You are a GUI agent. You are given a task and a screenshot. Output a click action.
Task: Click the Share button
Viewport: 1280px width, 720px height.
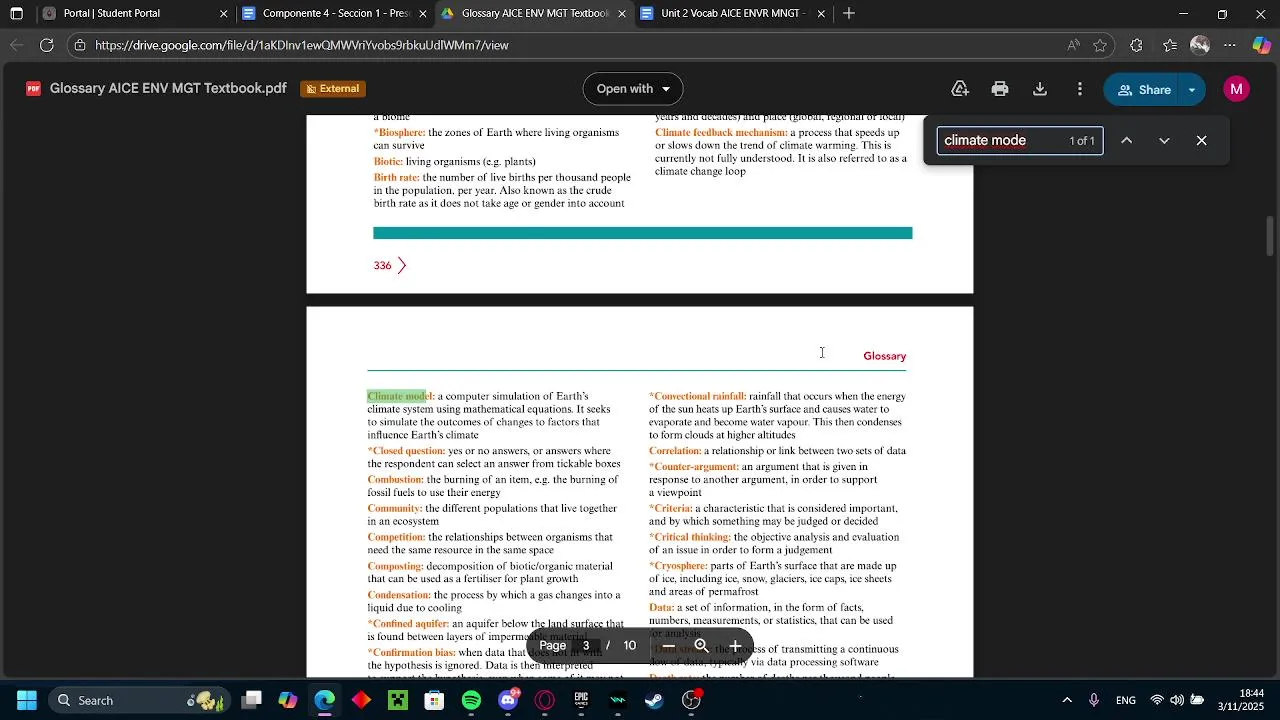pyautogui.click(x=1143, y=89)
